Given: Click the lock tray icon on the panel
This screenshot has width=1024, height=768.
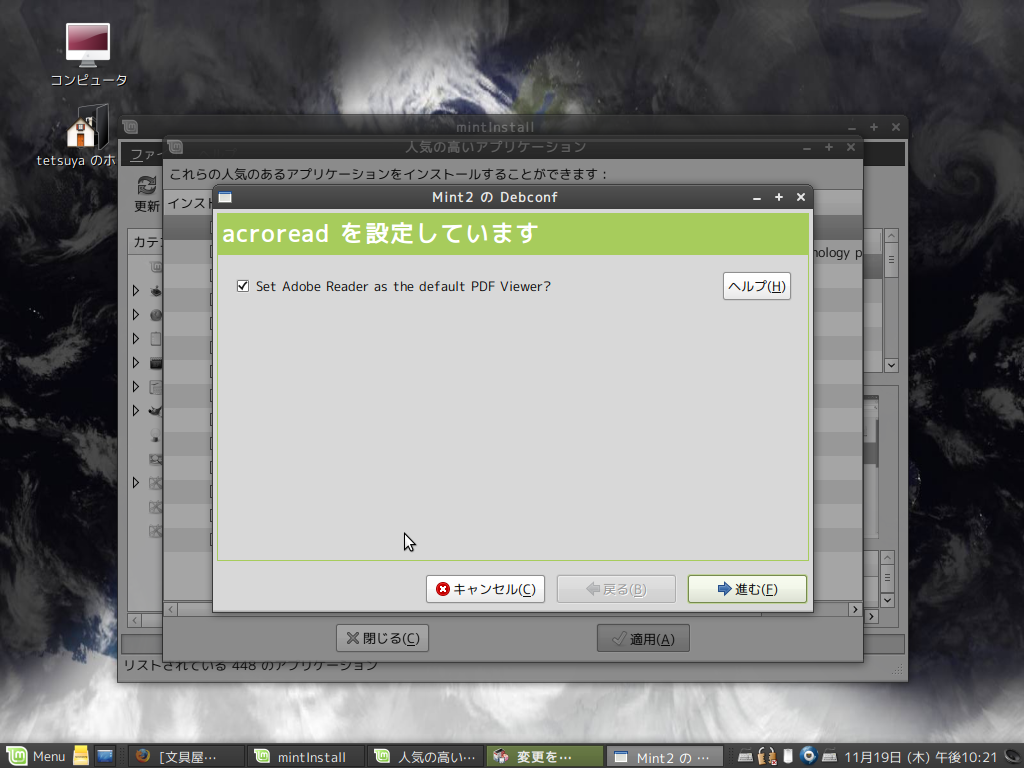Looking at the screenshot, I should tap(767, 756).
